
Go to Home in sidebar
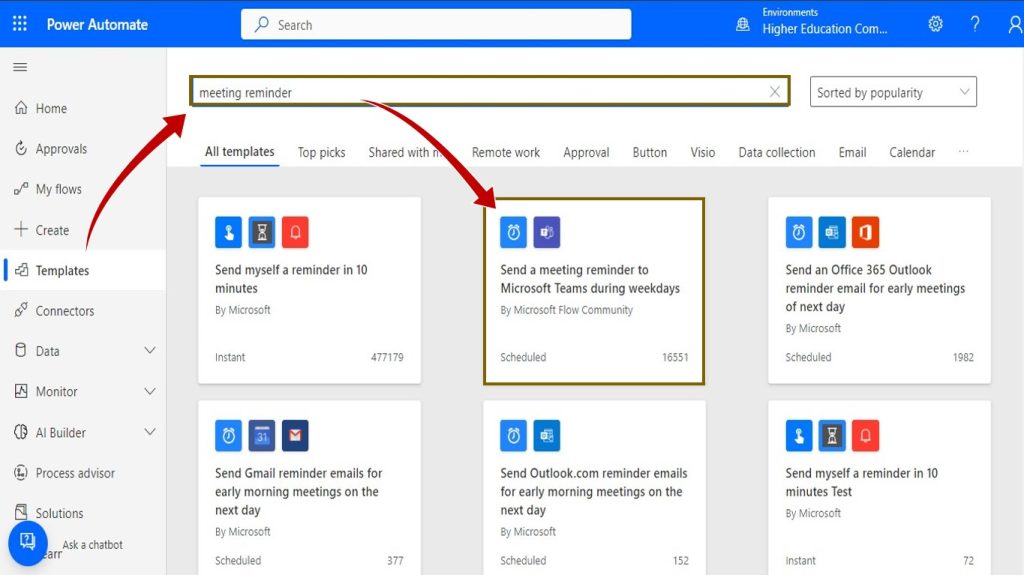[83, 108]
